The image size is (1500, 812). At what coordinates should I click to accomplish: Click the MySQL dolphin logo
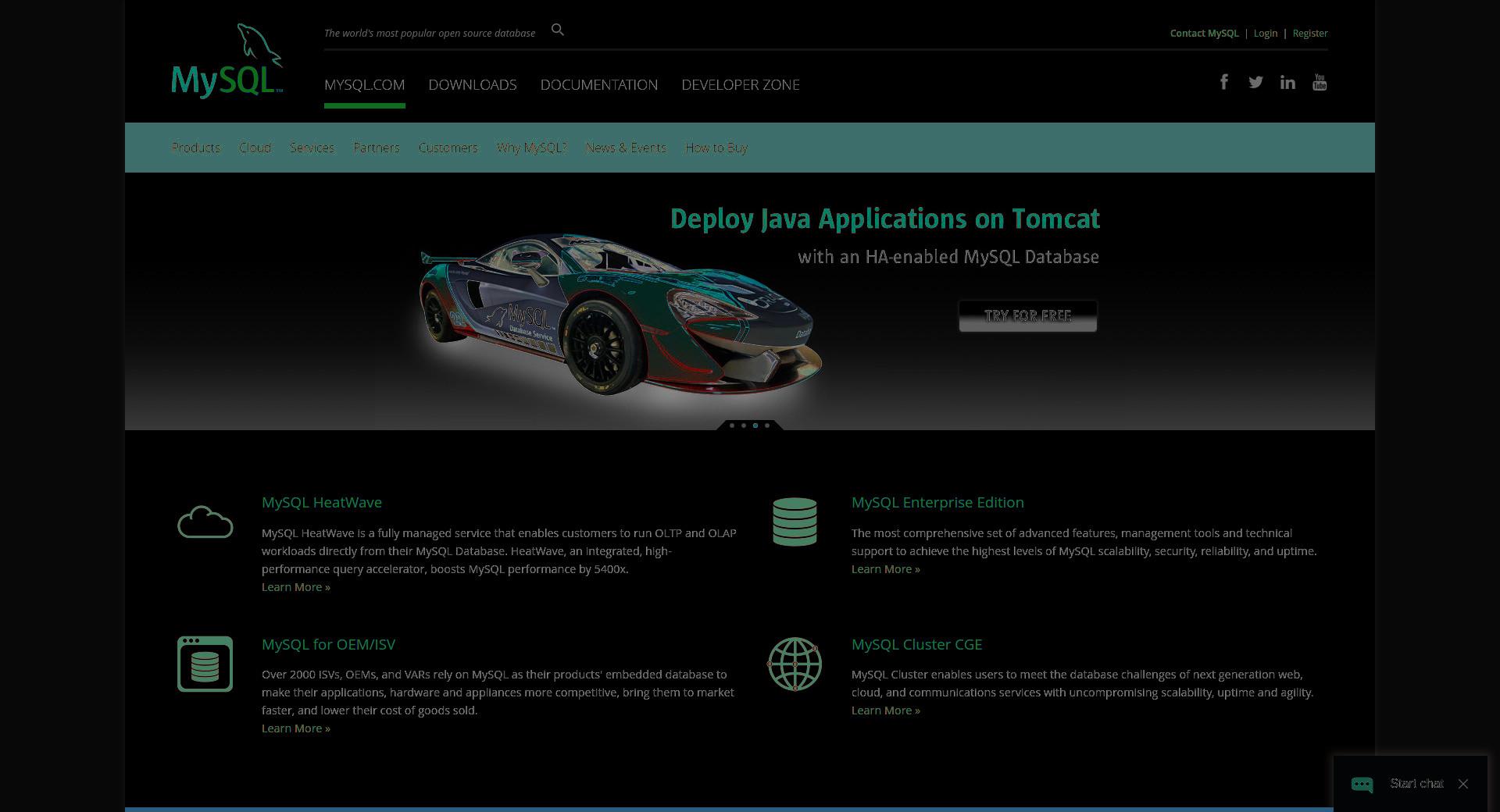(227, 61)
